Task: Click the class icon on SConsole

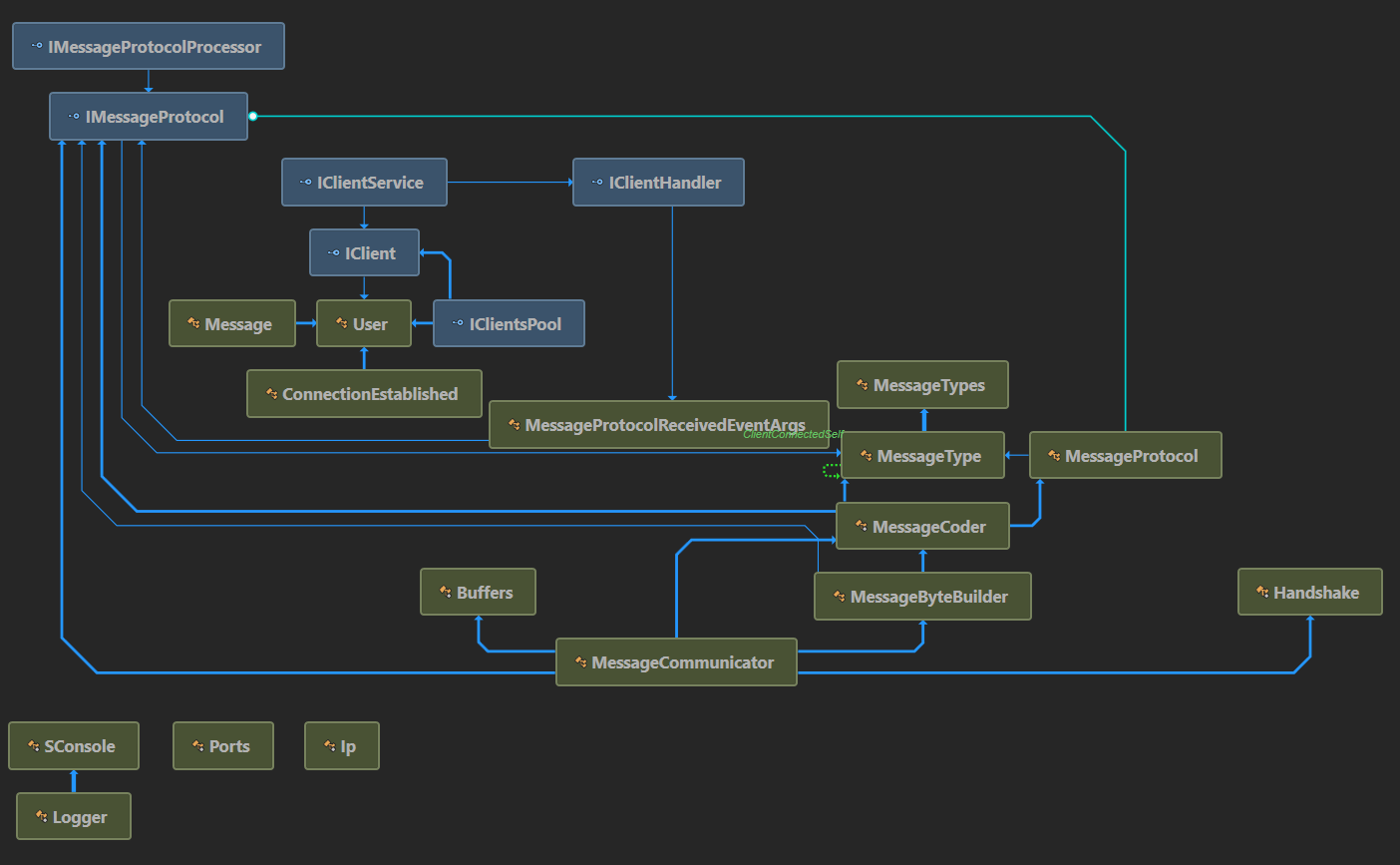Action: coord(33,746)
